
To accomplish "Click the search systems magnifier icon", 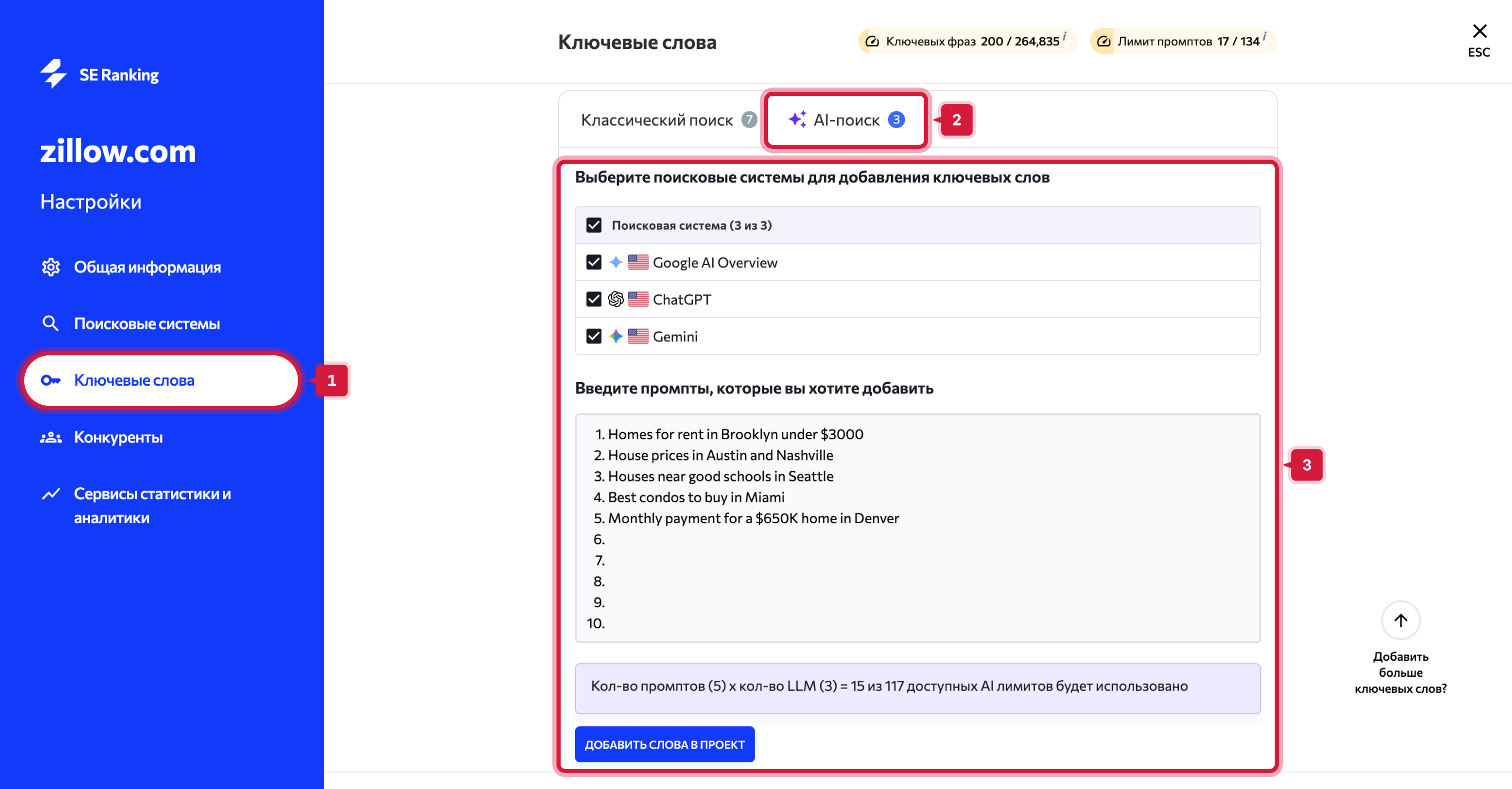I will coord(50,323).
